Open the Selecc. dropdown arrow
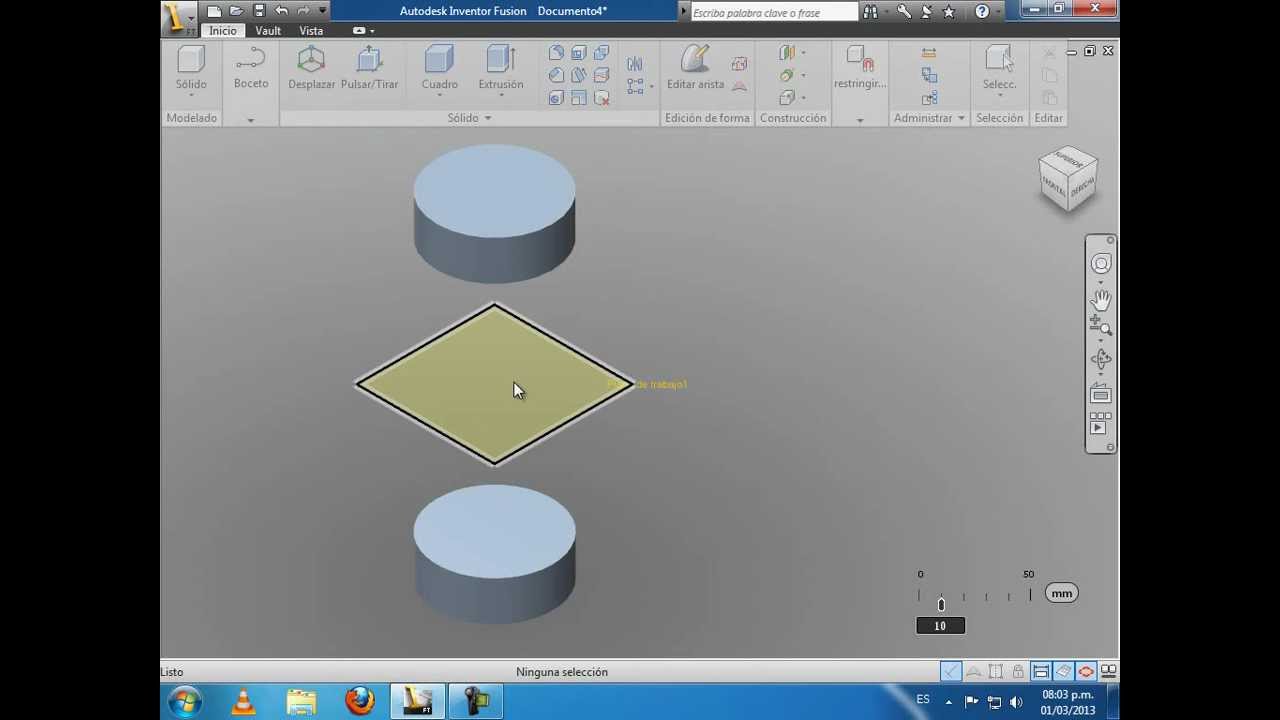 (x=999, y=95)
